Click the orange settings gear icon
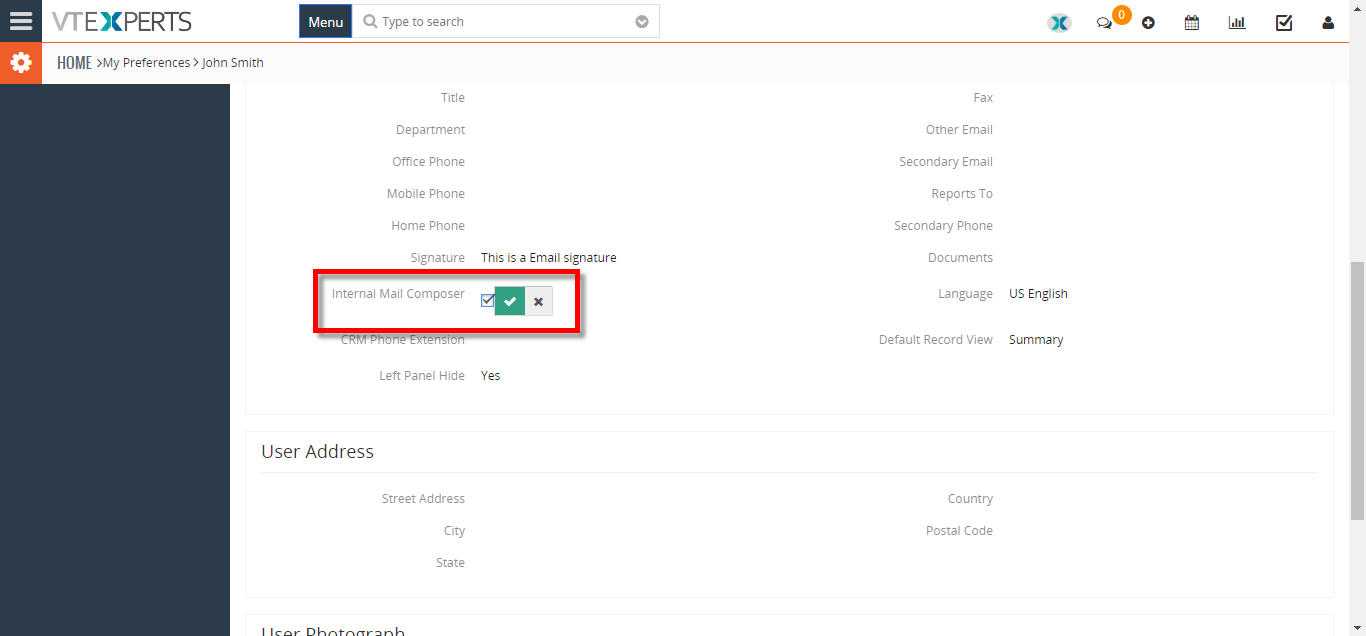Image resolution: width=1366 pixels, height=636 pixels. tap(21, 62)
